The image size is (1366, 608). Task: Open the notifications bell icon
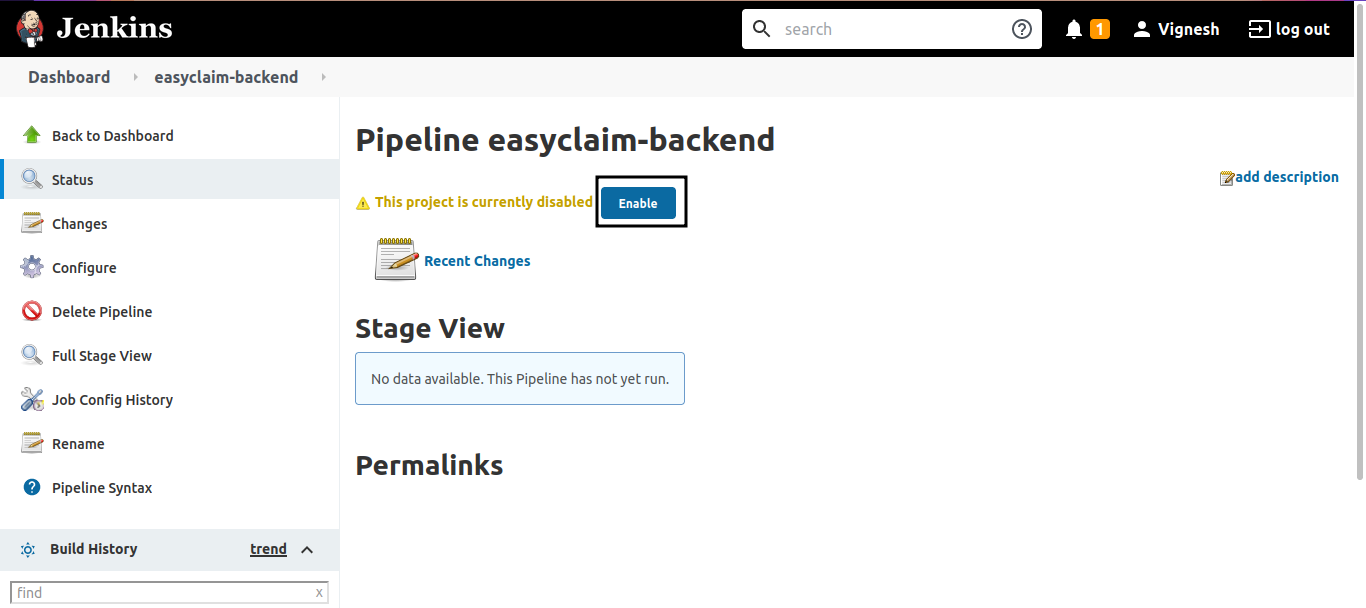coord(1074,29)
